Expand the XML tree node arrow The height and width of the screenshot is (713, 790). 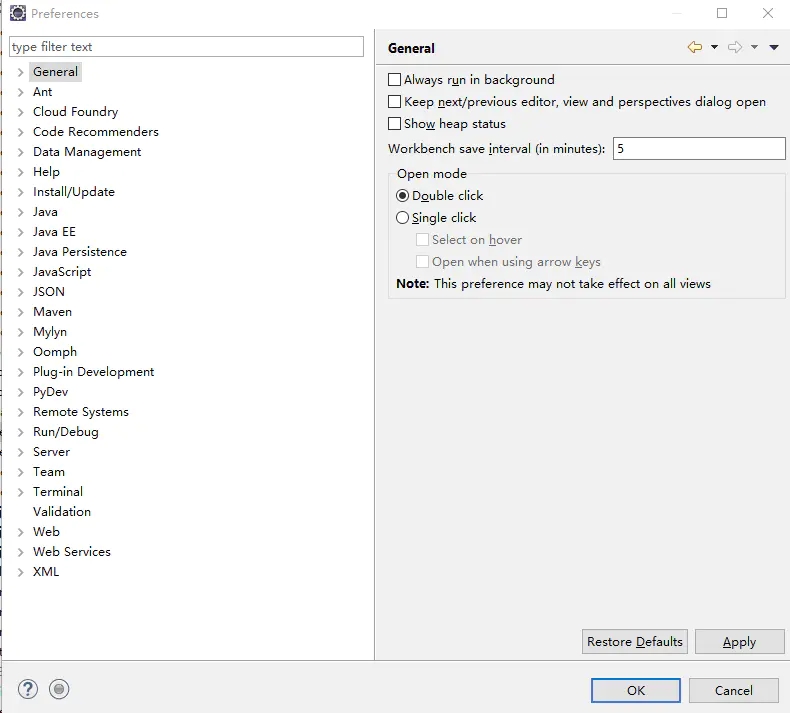tap(20, 572)
